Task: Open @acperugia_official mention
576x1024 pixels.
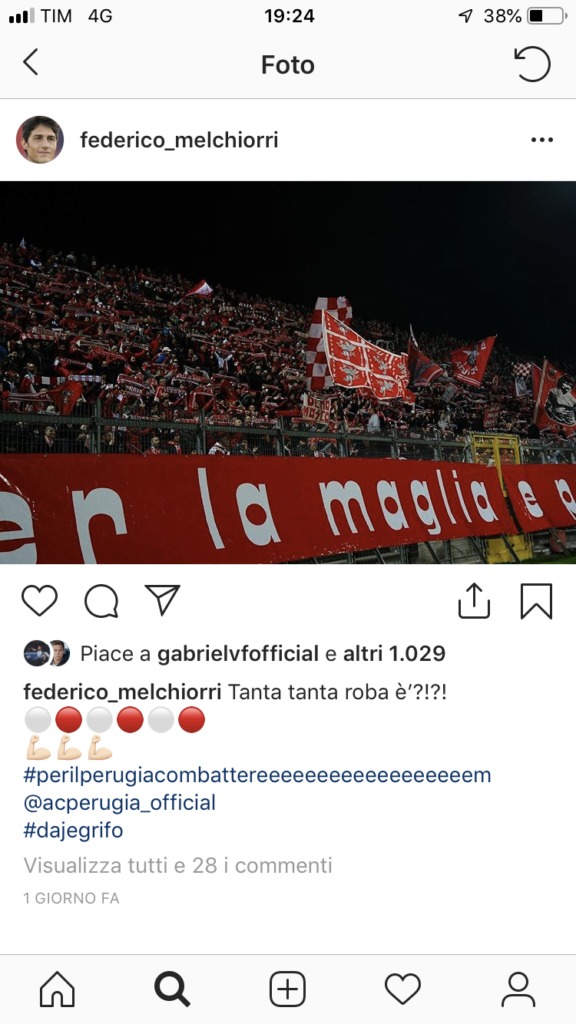Action: coord(120,803)
